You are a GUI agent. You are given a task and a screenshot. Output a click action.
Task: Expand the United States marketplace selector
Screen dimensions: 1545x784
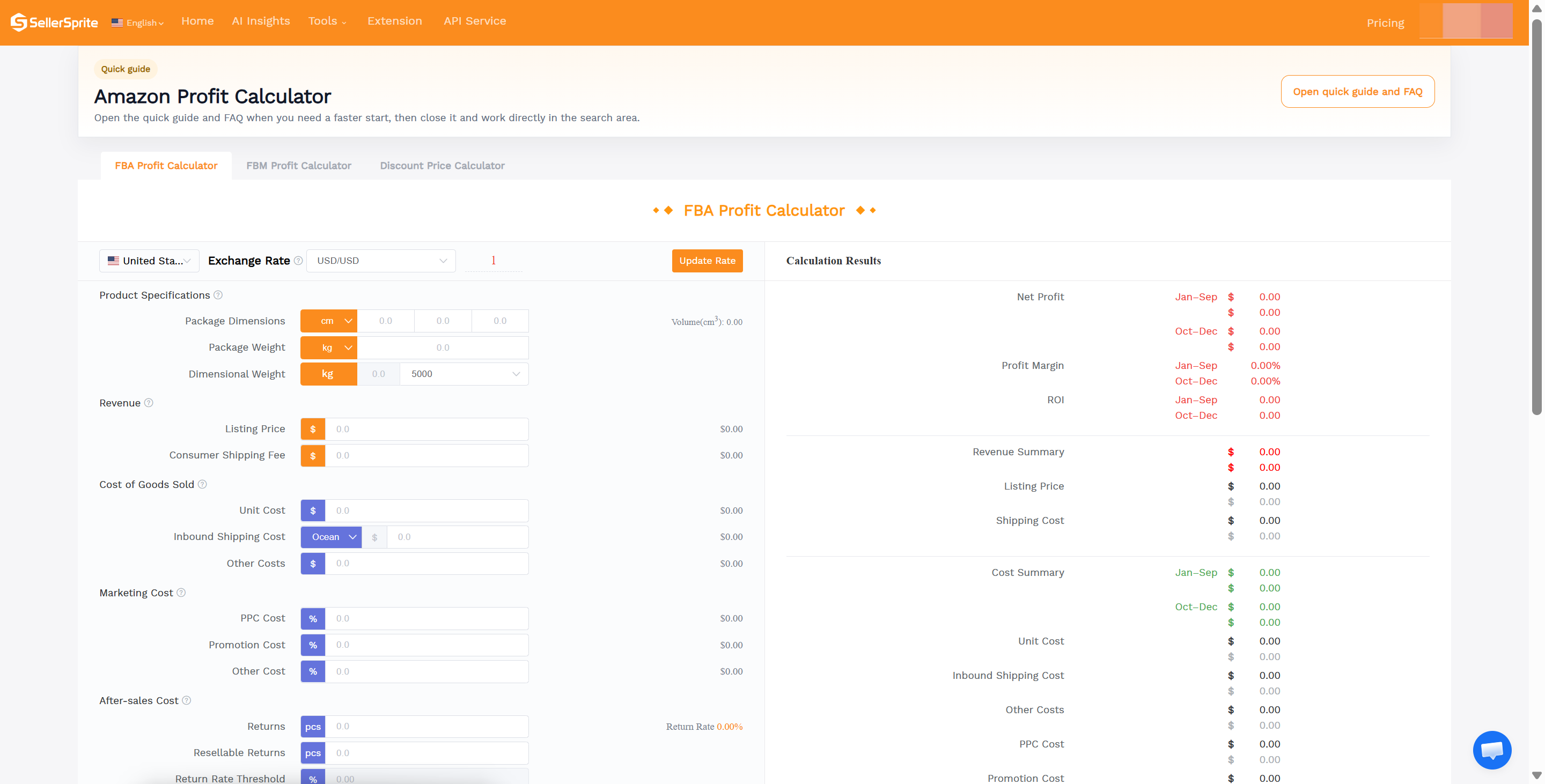point(149,260)
